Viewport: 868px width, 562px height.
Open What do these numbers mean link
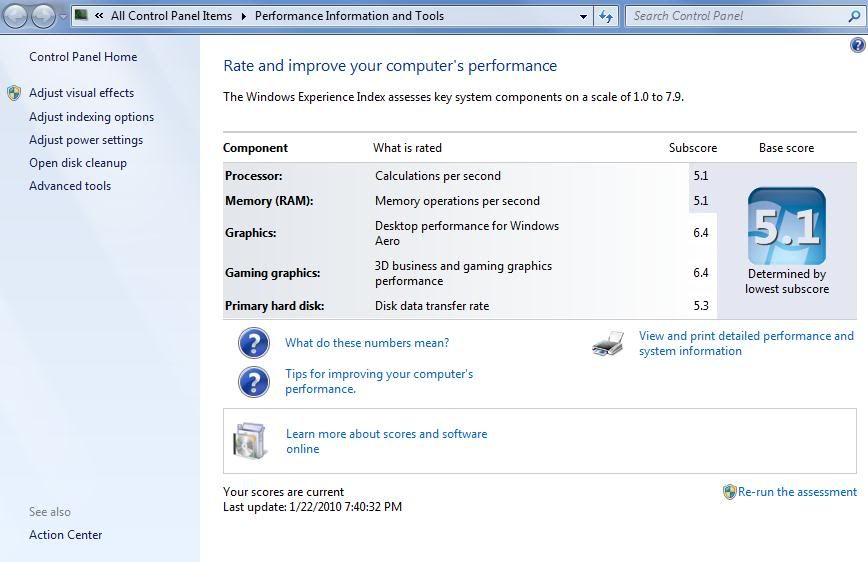[367, 343]
